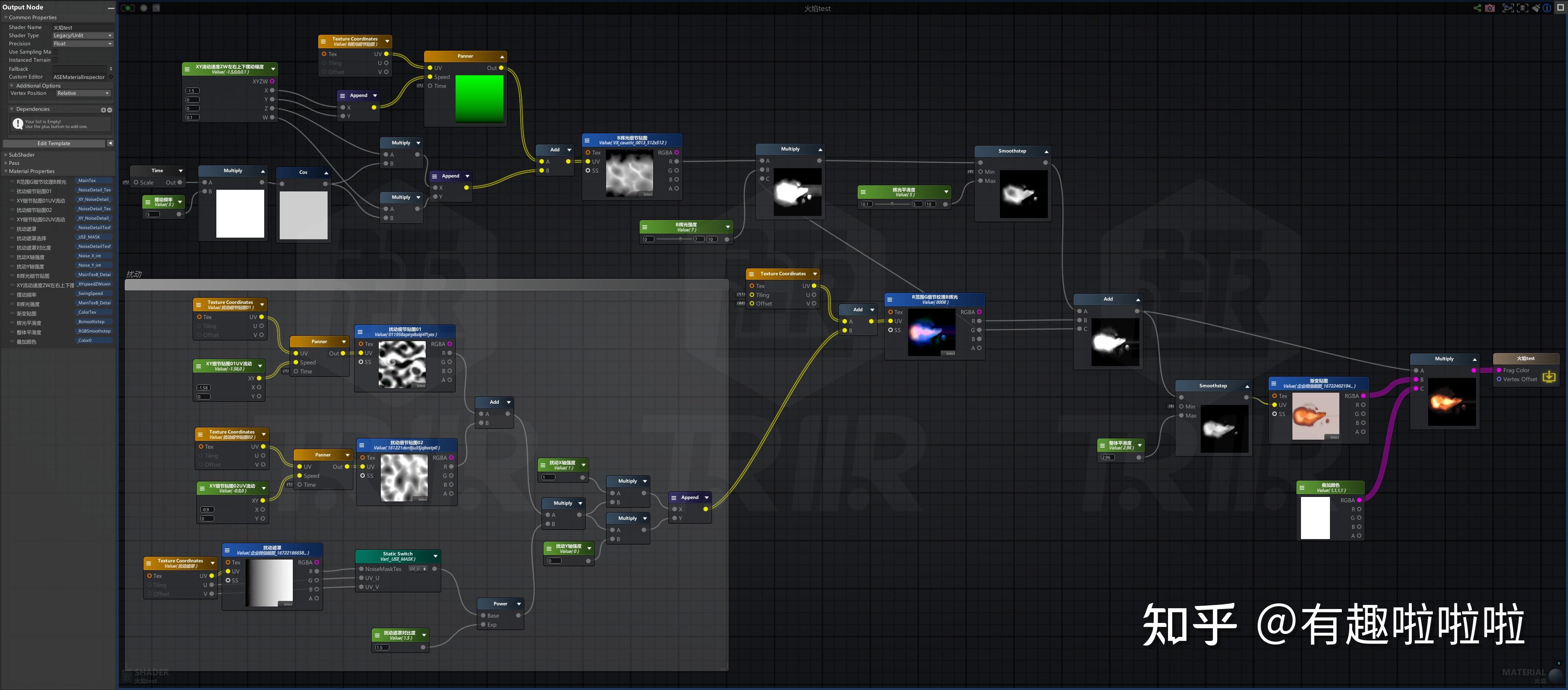This screenshot has width=1568, height=690.
Task: Click the open shader source file icon
Action: click(157, 8)
